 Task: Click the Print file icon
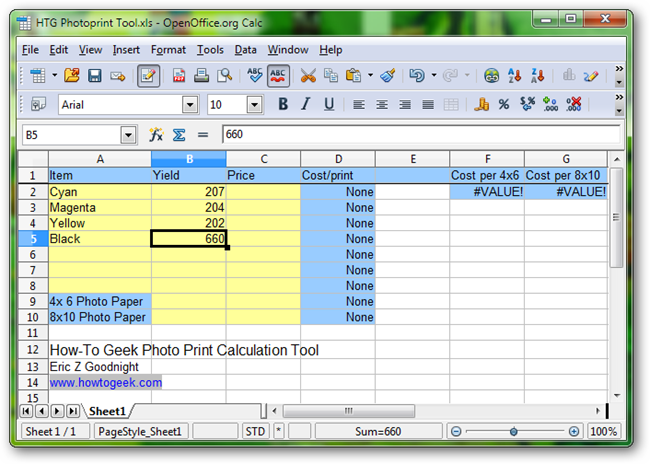[201, 75]
